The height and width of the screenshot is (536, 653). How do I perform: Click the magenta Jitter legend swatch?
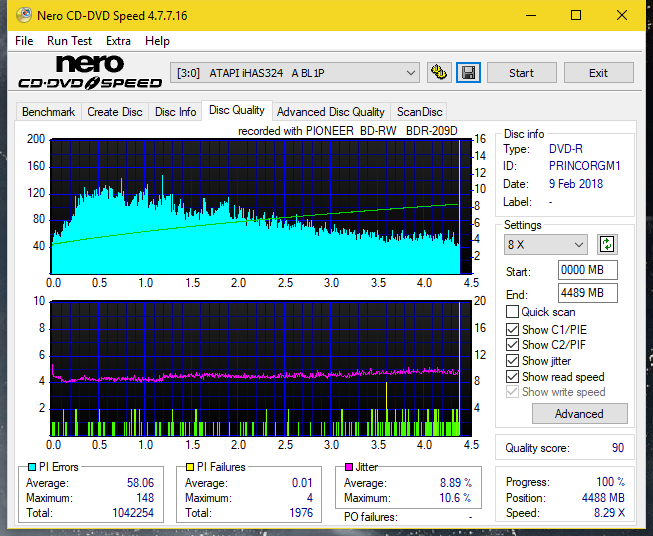pyautogui.click(x=349, y=467)
